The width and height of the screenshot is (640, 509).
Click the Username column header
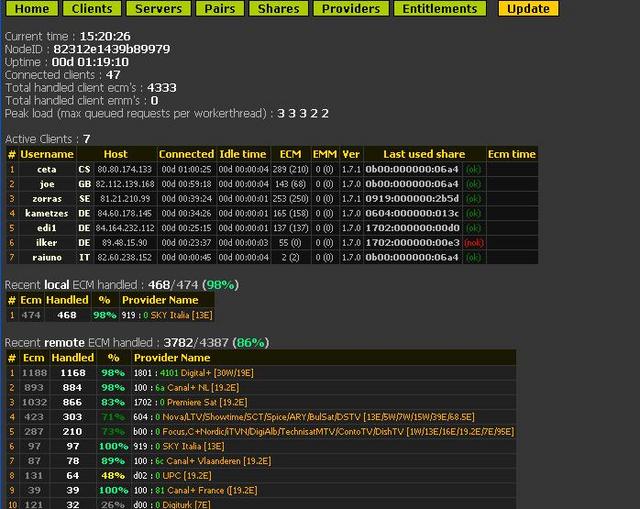46,154
